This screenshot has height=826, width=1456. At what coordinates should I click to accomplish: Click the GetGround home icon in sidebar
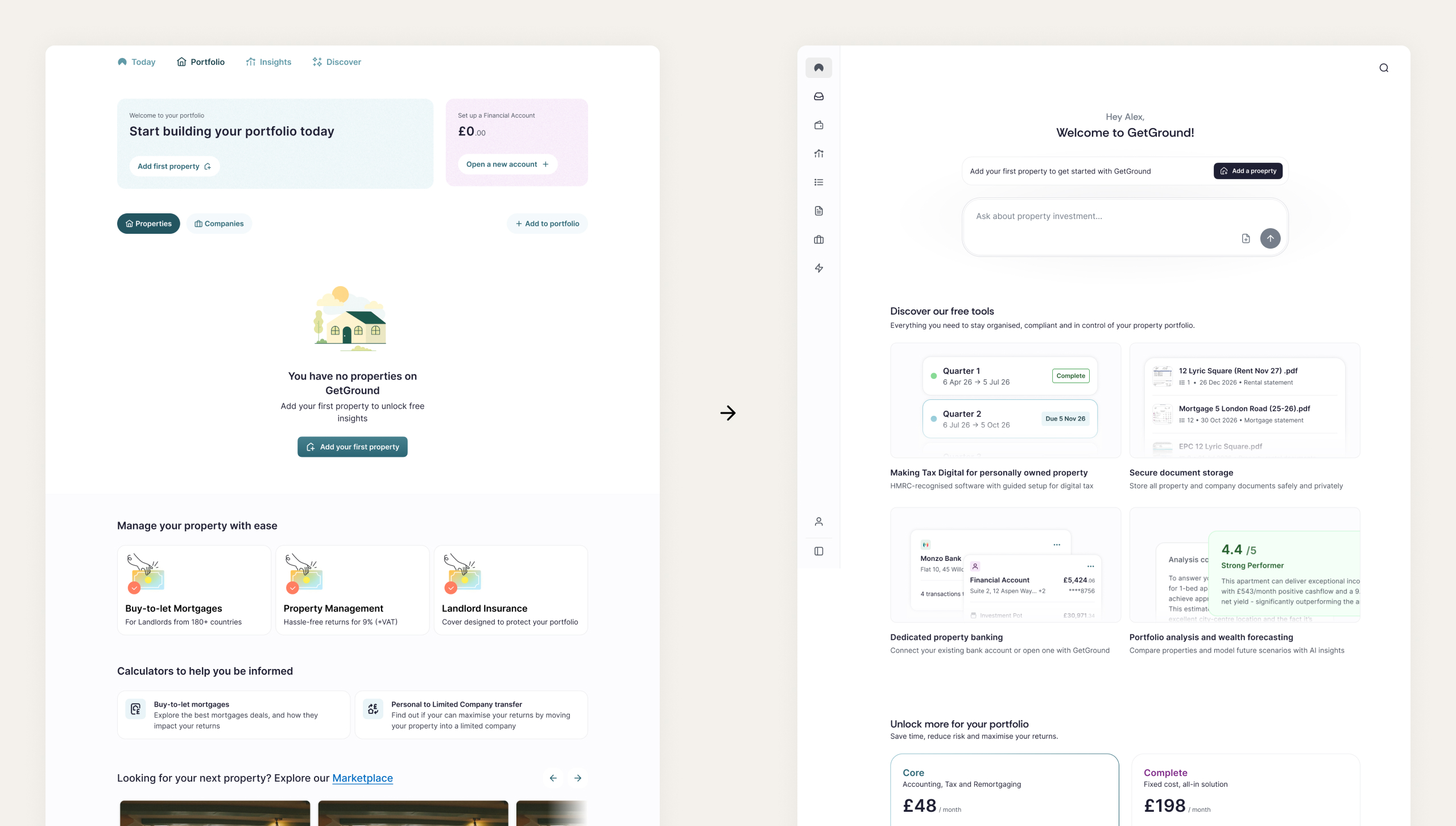coord(819,68)
